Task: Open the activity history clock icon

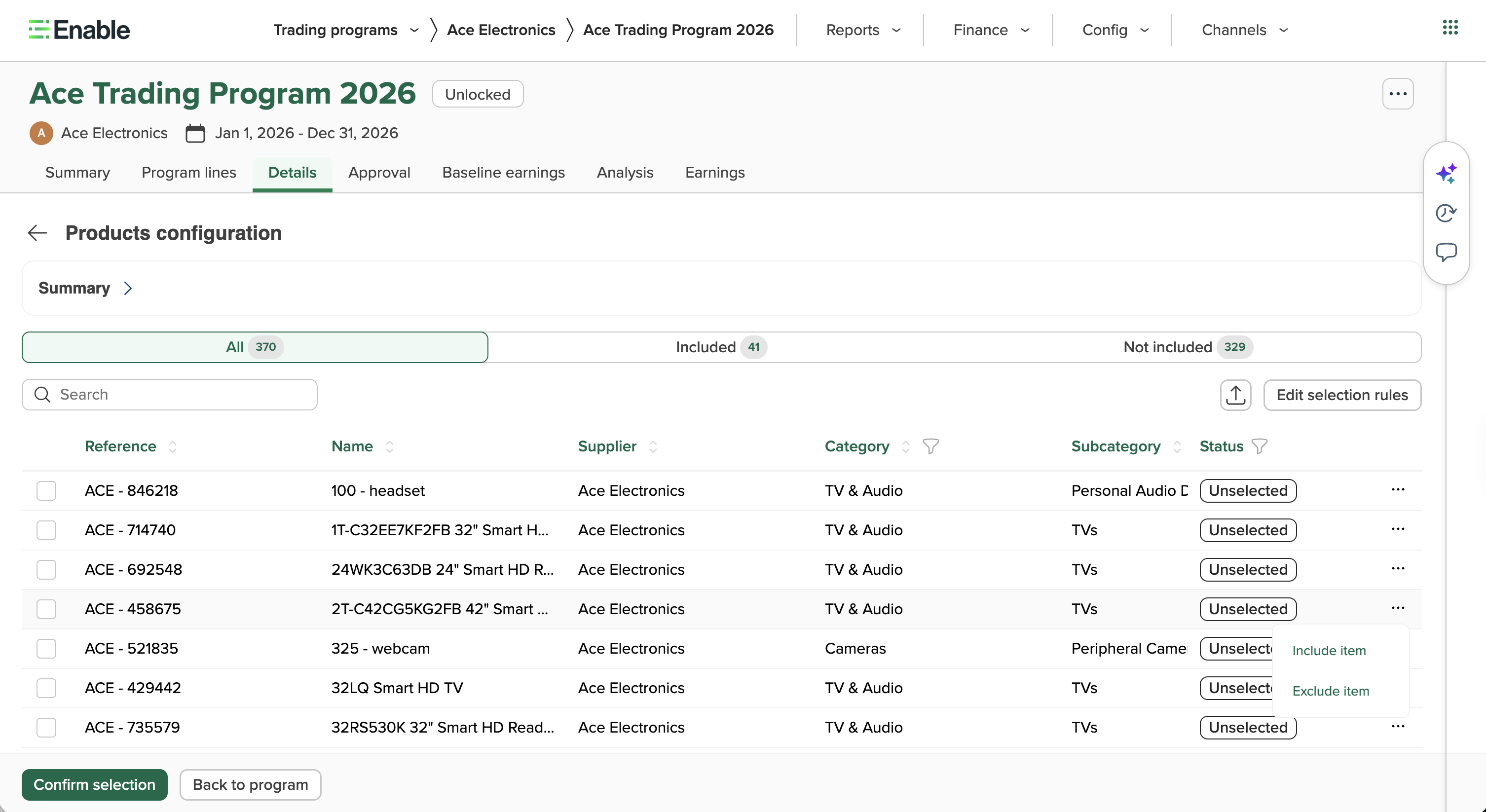Action: tap(1446, 213)
